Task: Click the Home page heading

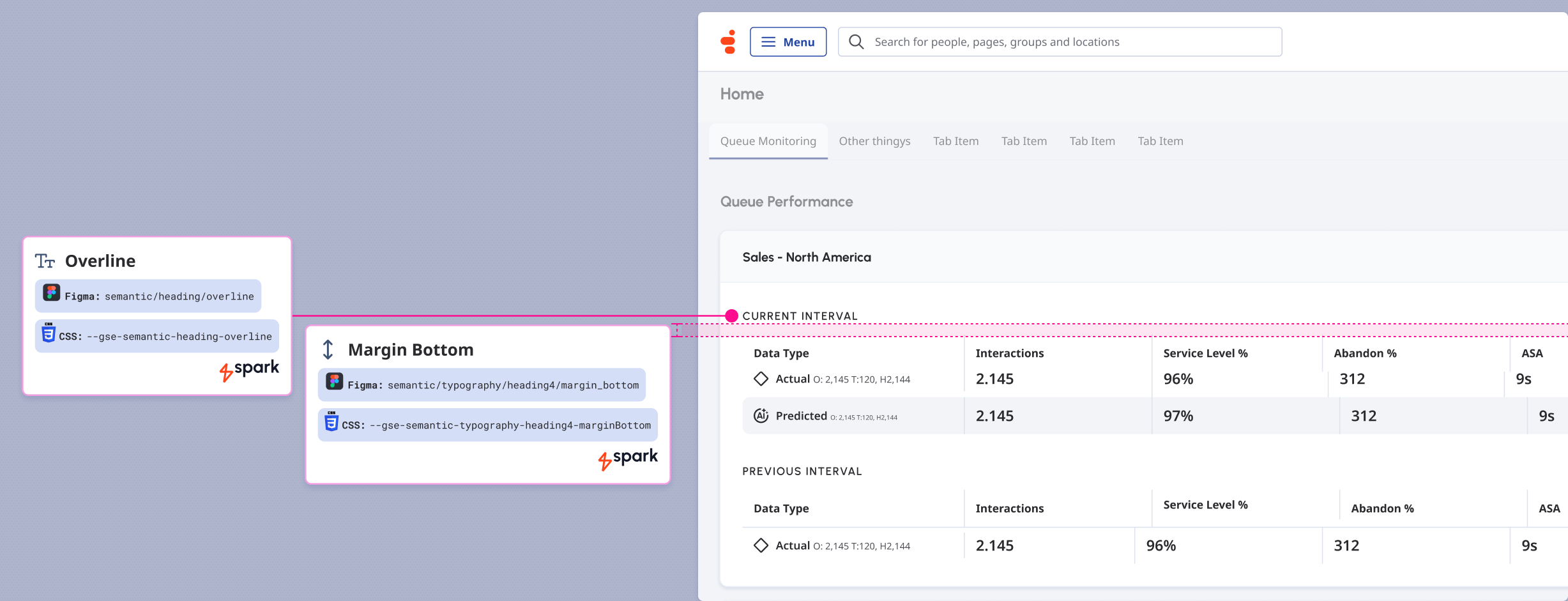Action: (x=742, y=94)
